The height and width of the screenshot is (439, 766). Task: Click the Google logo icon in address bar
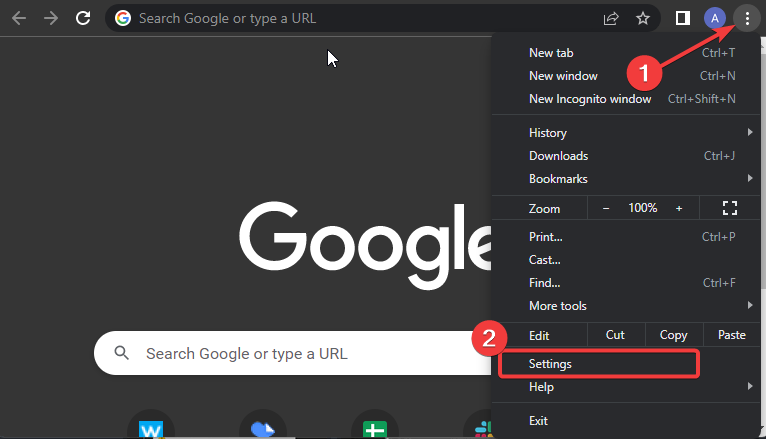(x=123, y=19)
